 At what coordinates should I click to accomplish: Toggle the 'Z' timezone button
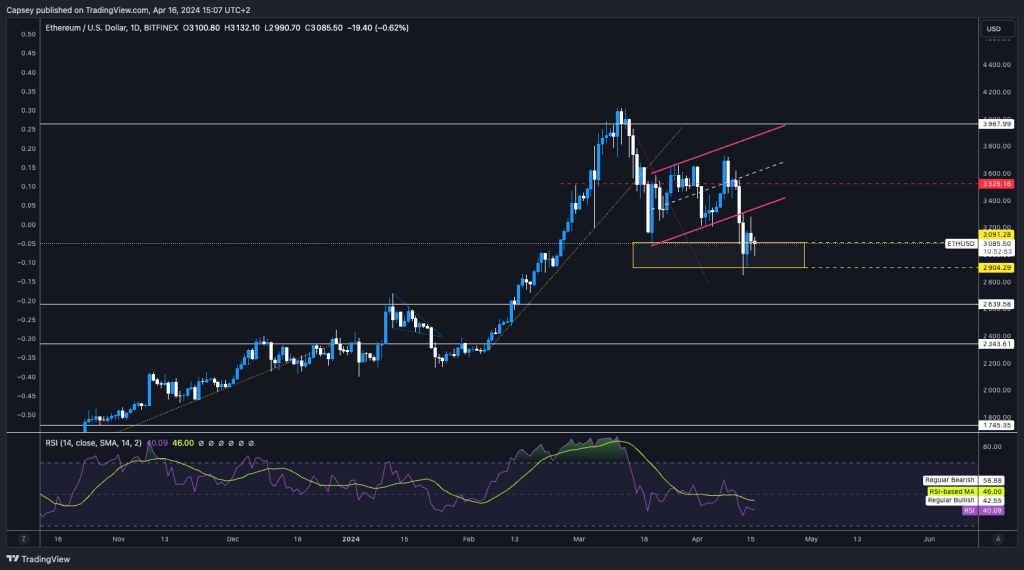coord(16,538)
